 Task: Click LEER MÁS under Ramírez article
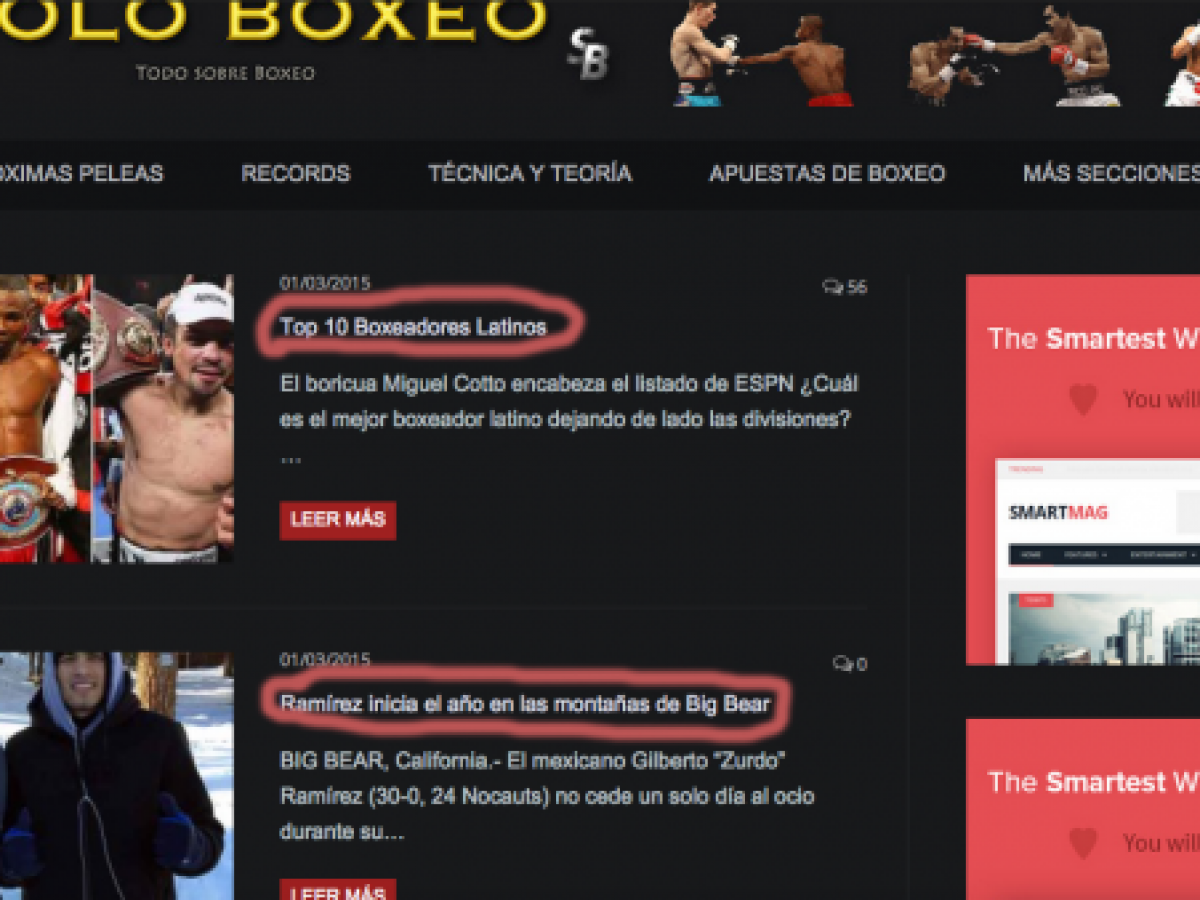coord(338,889)
